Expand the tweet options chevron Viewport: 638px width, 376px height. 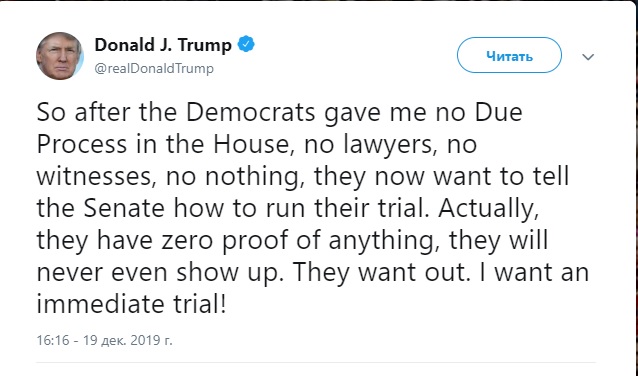pyautogui.click(x=588, y=57)
